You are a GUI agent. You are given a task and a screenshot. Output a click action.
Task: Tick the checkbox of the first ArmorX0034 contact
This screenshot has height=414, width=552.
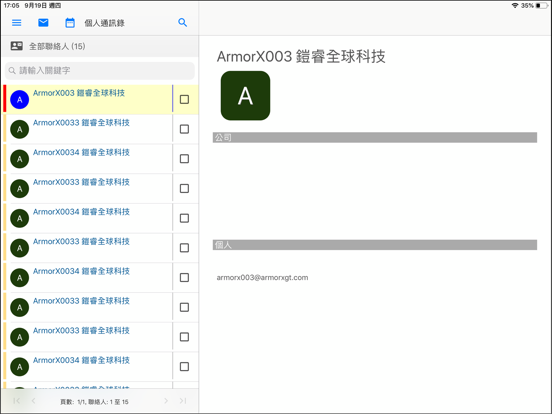pos(184,159)
